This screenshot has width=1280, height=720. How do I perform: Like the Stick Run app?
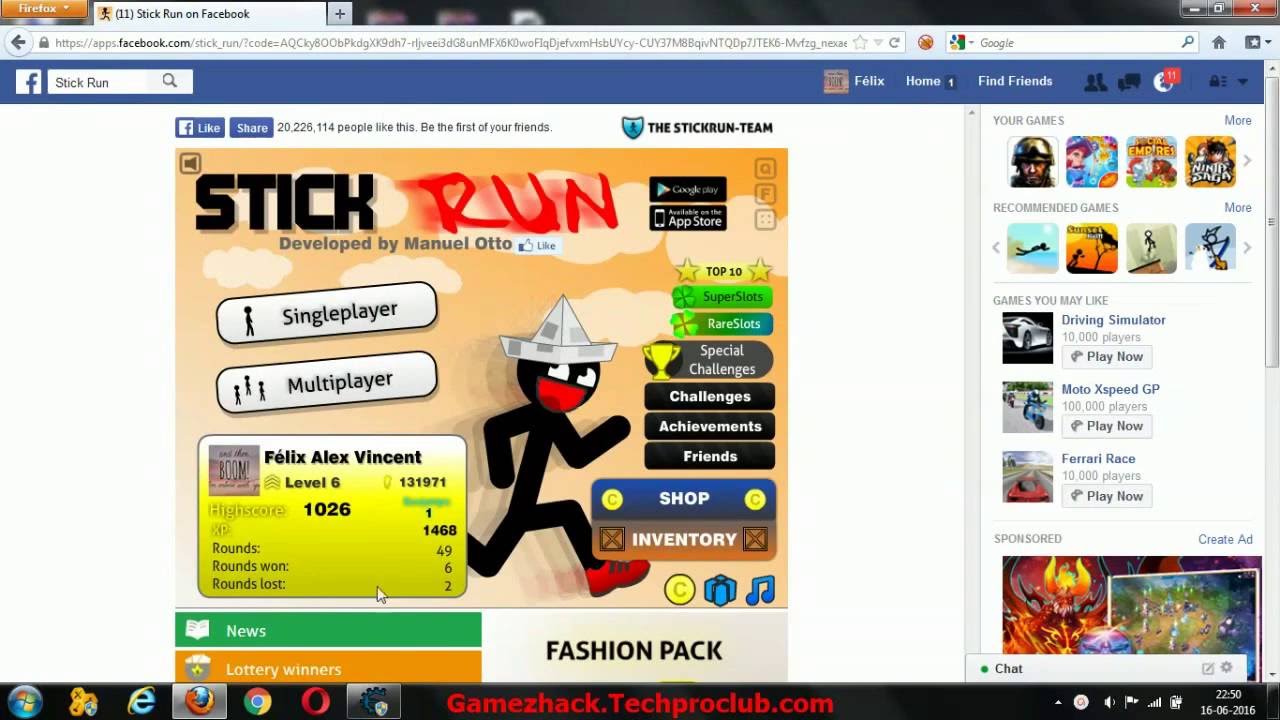(x=200, y=128)
